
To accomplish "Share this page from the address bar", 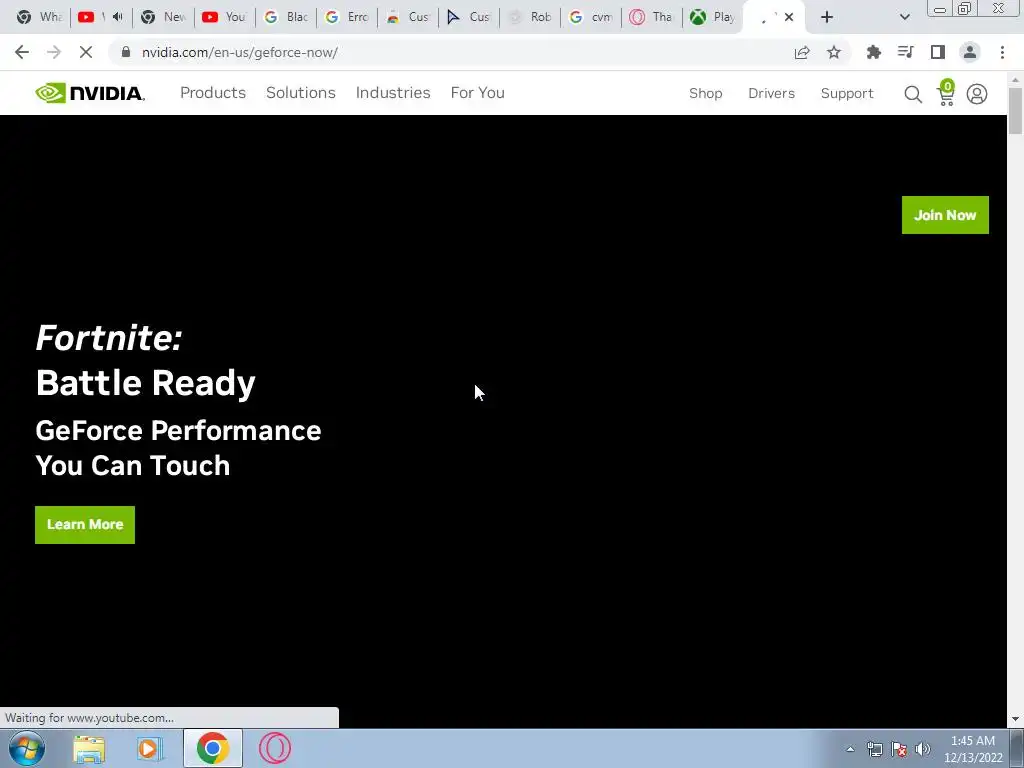I will 802,52.
